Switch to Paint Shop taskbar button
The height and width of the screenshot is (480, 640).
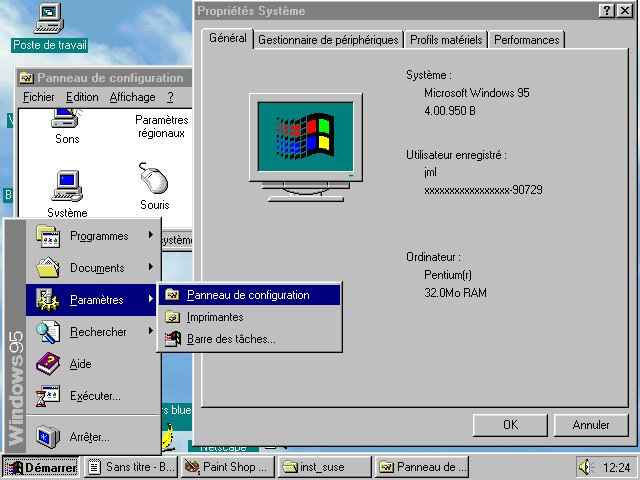coord(227,467)
